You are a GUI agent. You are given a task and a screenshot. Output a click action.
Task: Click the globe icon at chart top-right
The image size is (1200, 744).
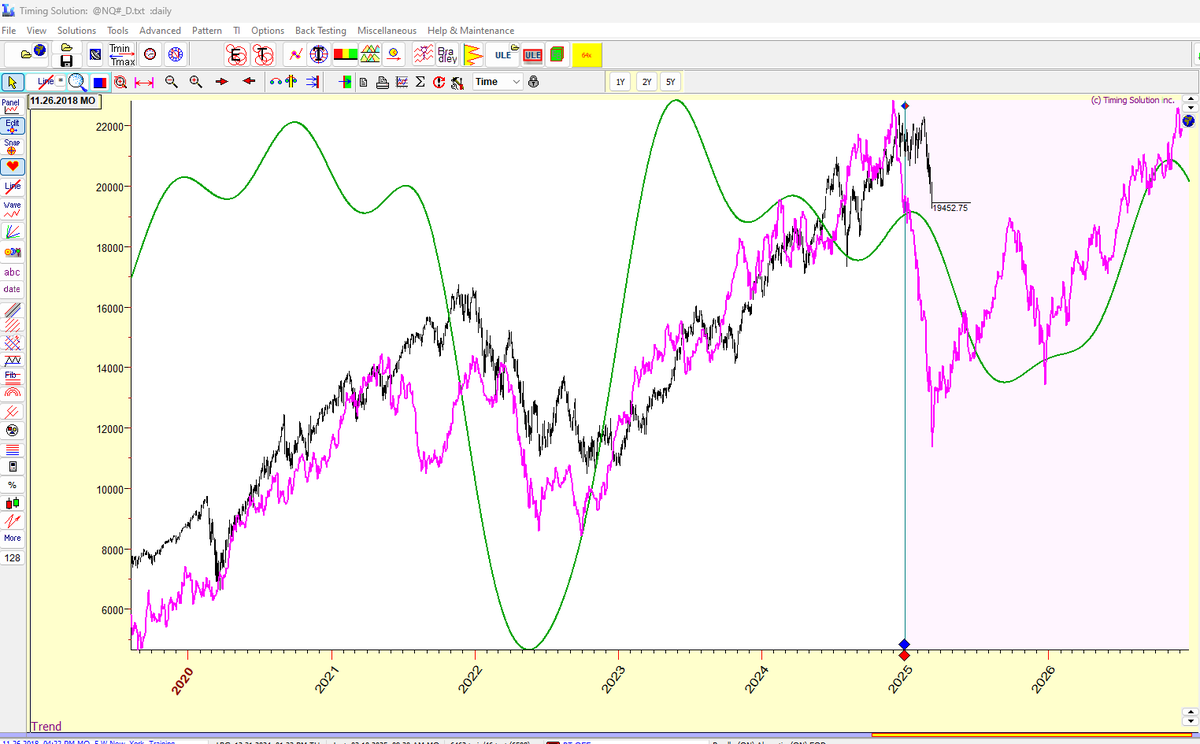coord(1189,121)
